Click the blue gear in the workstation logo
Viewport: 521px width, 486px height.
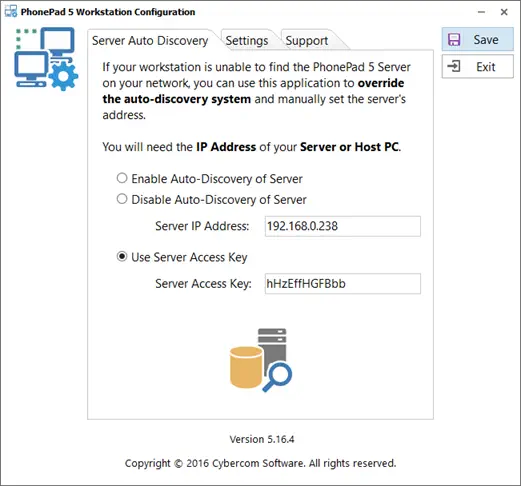pos(63,76)
